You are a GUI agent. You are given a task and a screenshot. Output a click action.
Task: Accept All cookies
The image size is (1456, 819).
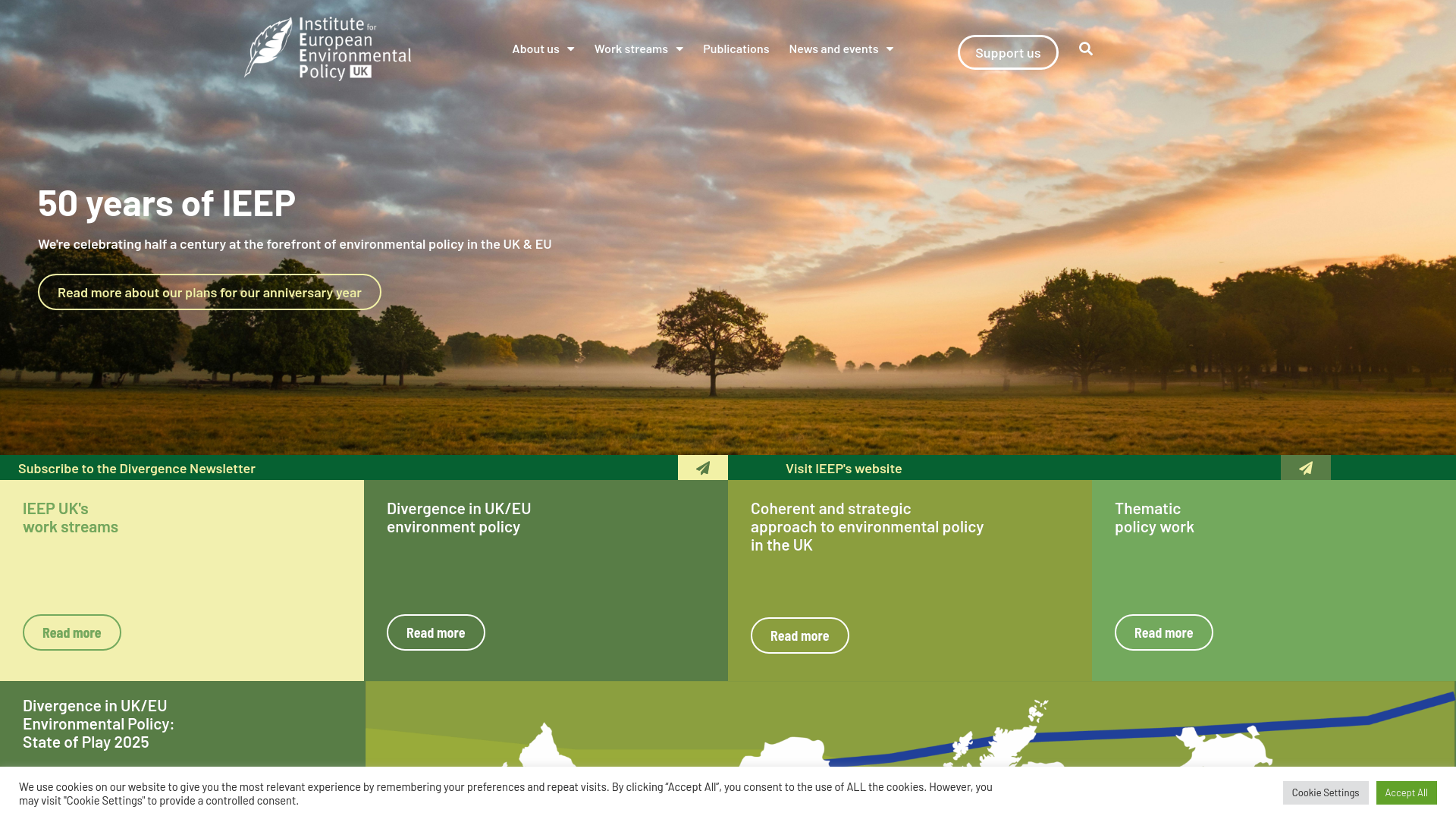[1407, 792]
